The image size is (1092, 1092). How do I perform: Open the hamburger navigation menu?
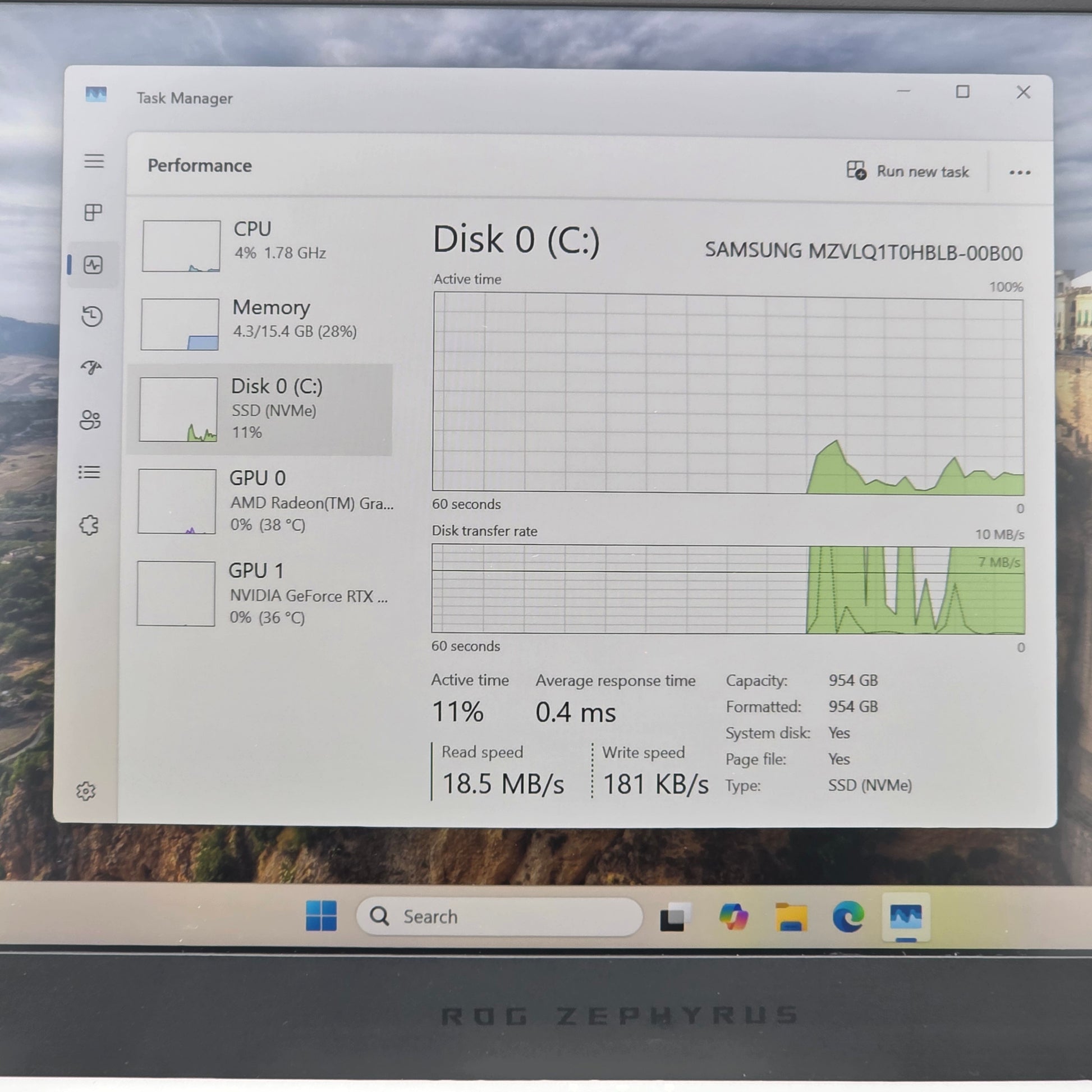coord(94,161)
